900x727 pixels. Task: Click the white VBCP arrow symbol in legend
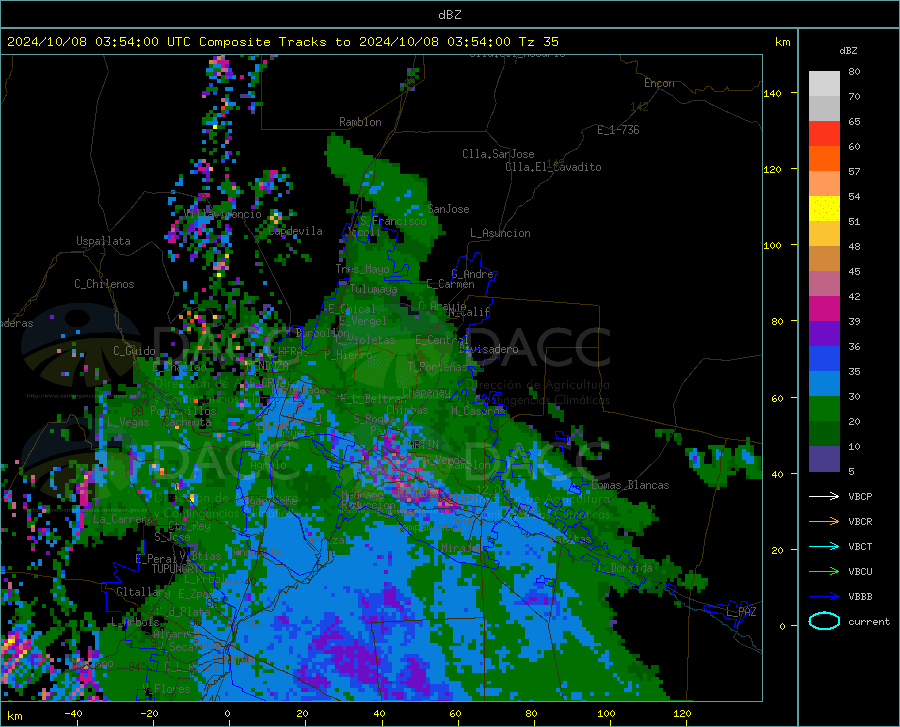coord(824,496)
